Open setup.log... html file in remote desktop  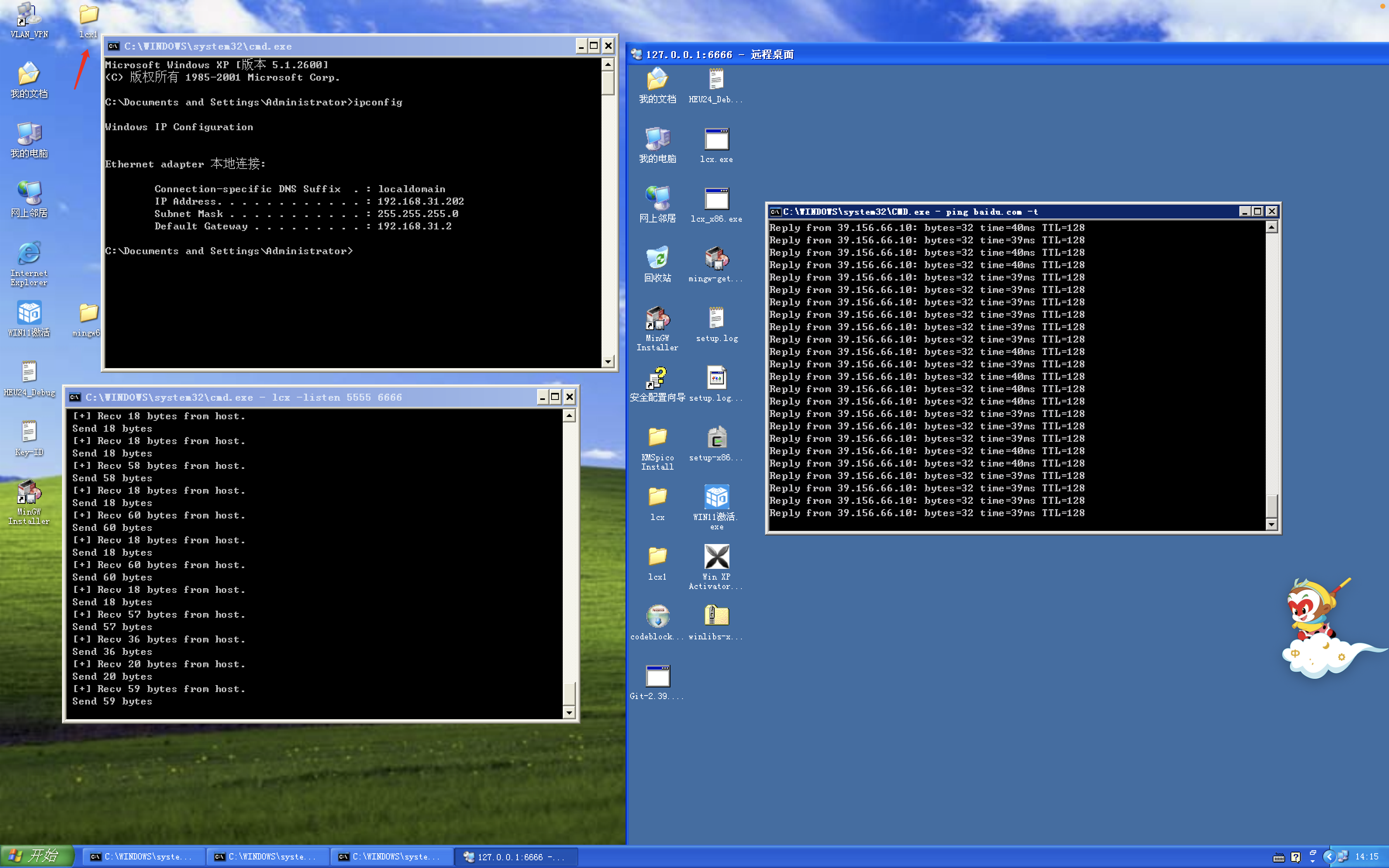[x=716, y=384]
